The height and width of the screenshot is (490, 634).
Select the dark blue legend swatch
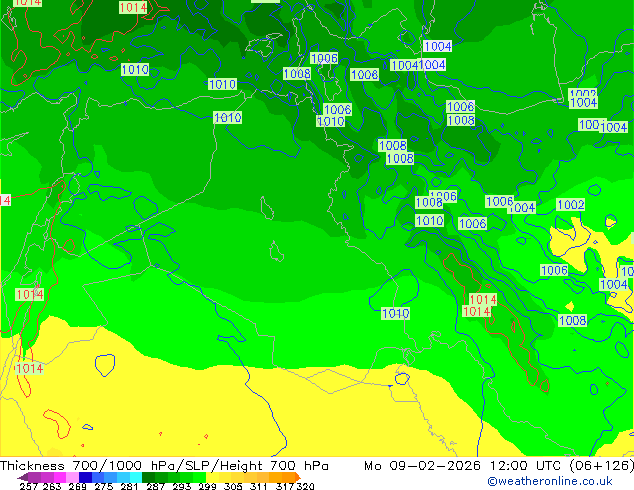tap(85, 477)
